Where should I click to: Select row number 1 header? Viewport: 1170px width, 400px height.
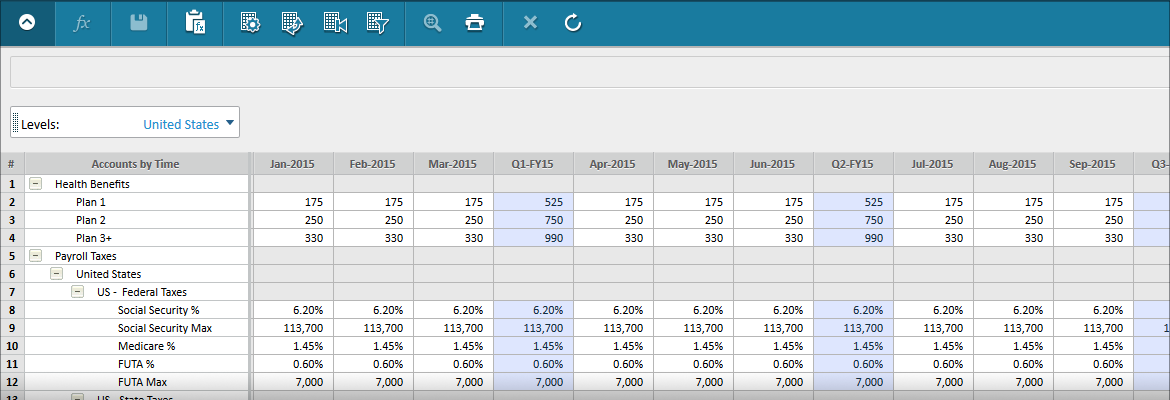12,184
